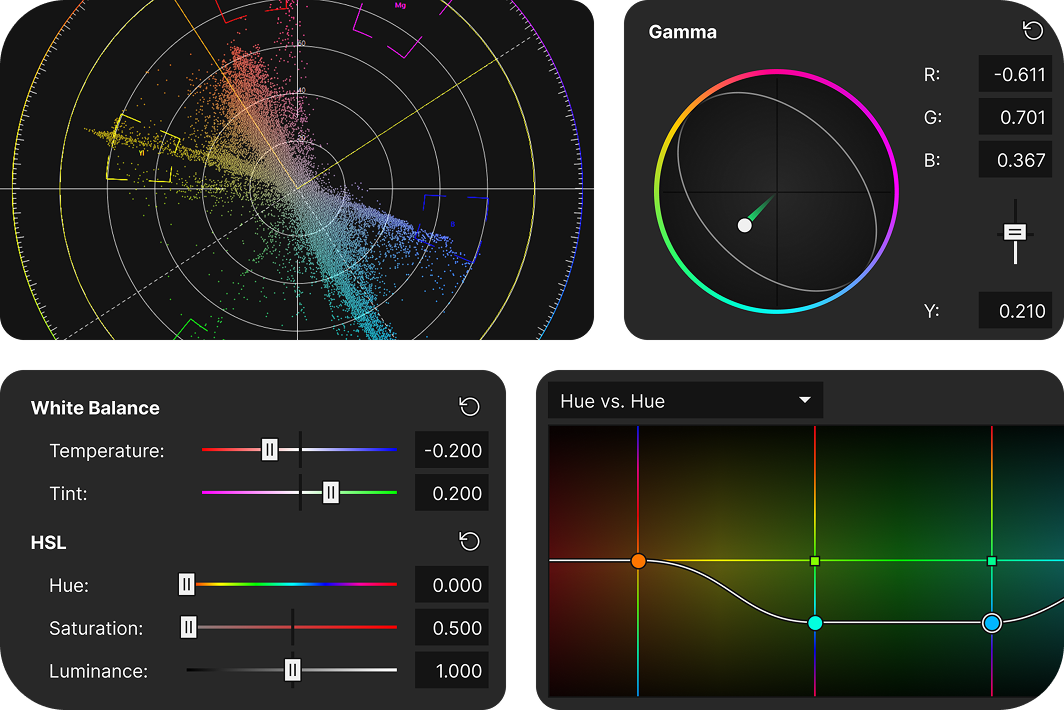
Task: Reset the HSL adjustments
Action: point(468,541)
